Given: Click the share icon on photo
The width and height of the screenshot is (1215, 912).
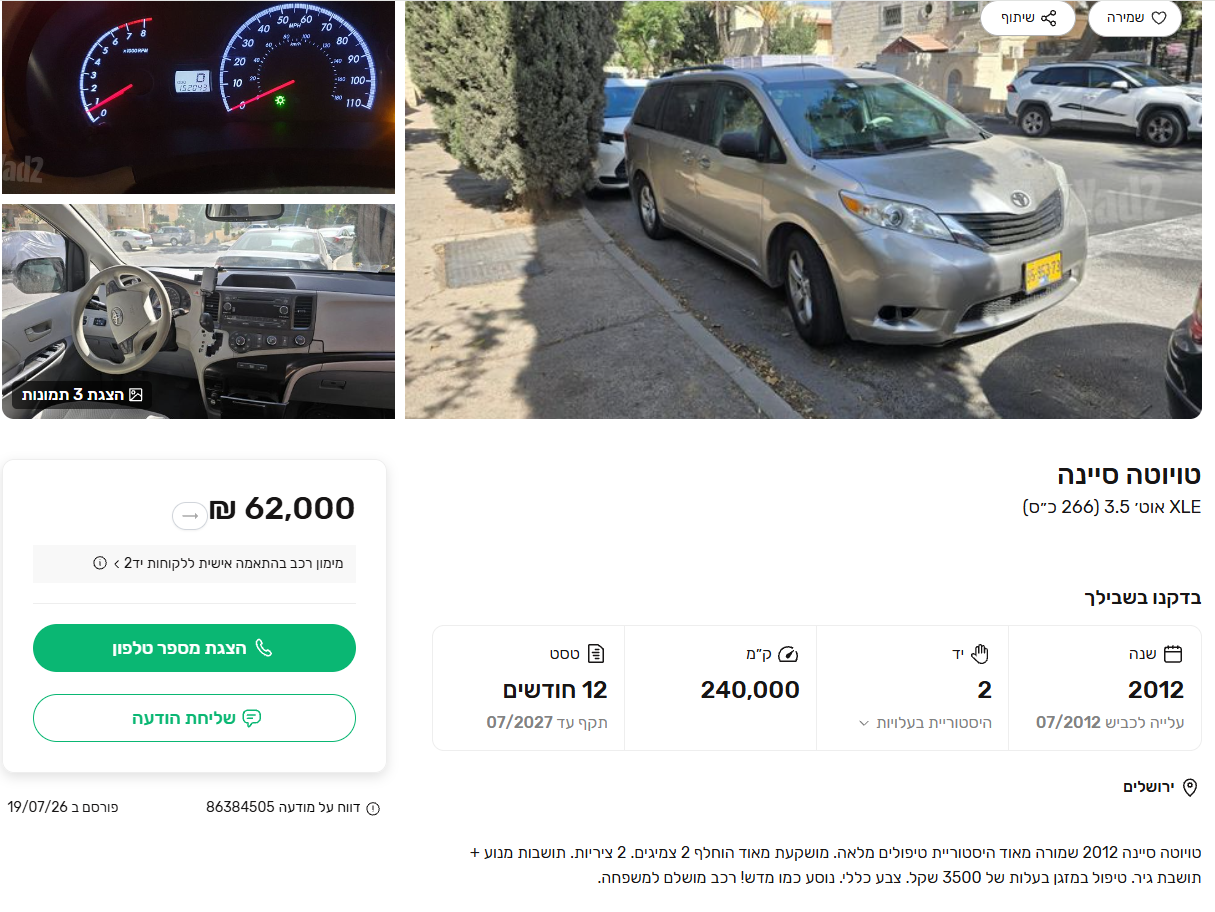Looking at the screenshot, I should tap(1049, 18).
